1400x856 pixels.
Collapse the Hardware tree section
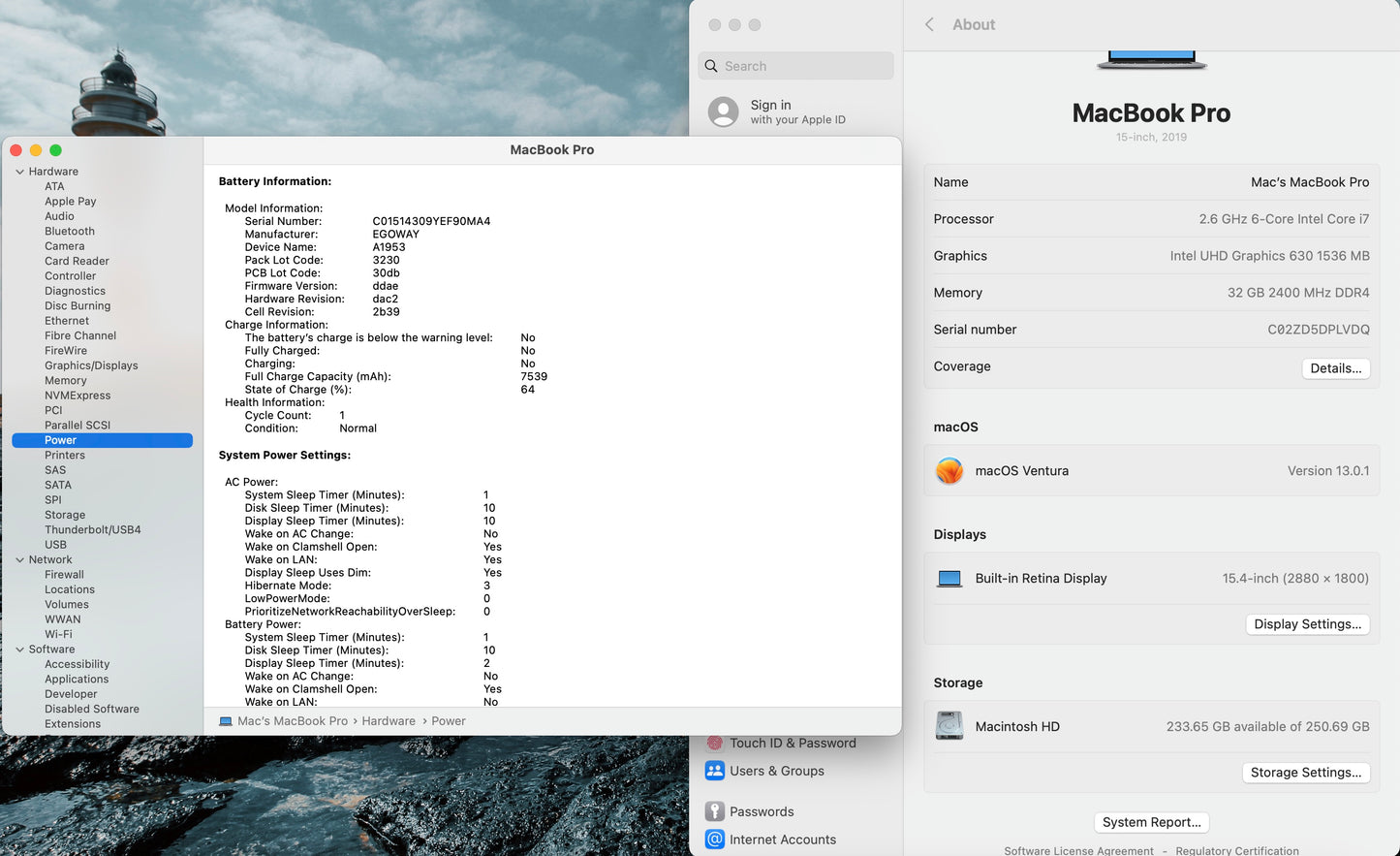[19, 172]
